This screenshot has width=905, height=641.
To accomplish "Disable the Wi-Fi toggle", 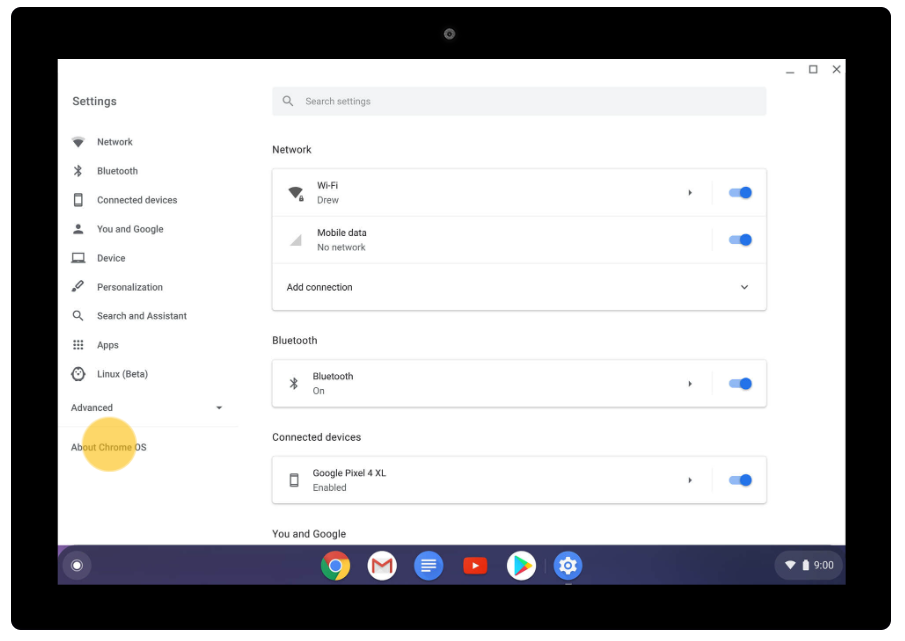I will click(x=739, y=192).
